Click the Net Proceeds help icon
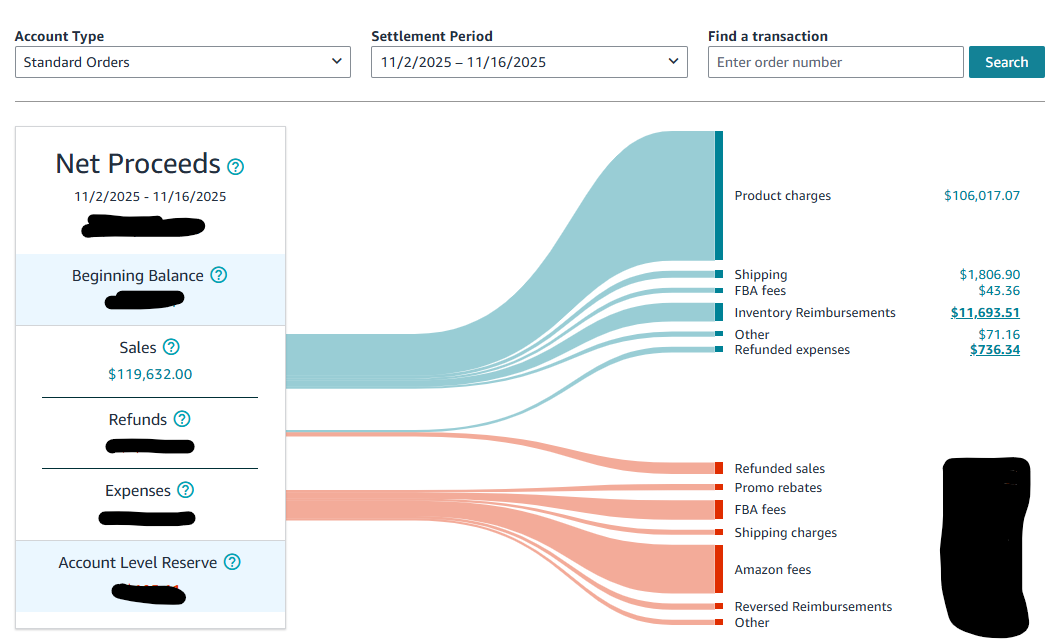 point(236,167)
